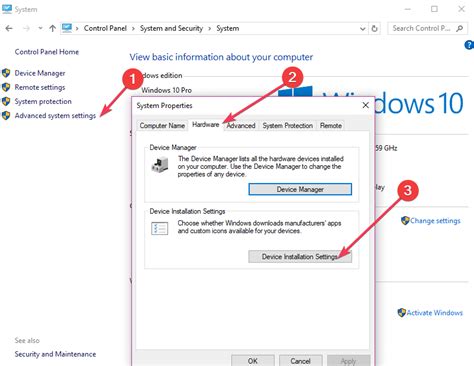Click the Device Installation Settings list icon
Screen dimensions: 474x366
point(159,229)
